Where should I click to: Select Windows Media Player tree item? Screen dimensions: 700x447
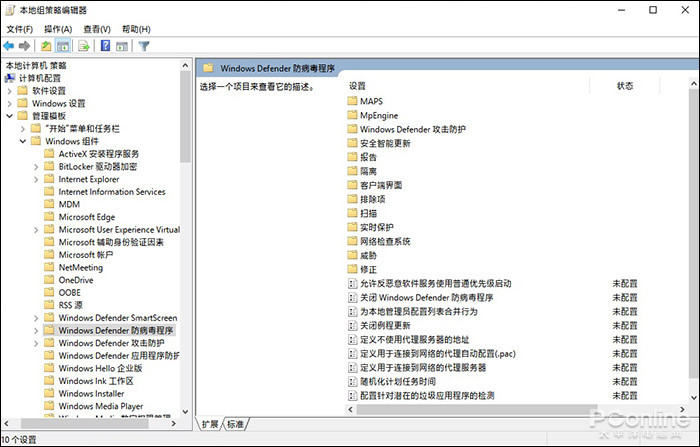tap(101, 406)
